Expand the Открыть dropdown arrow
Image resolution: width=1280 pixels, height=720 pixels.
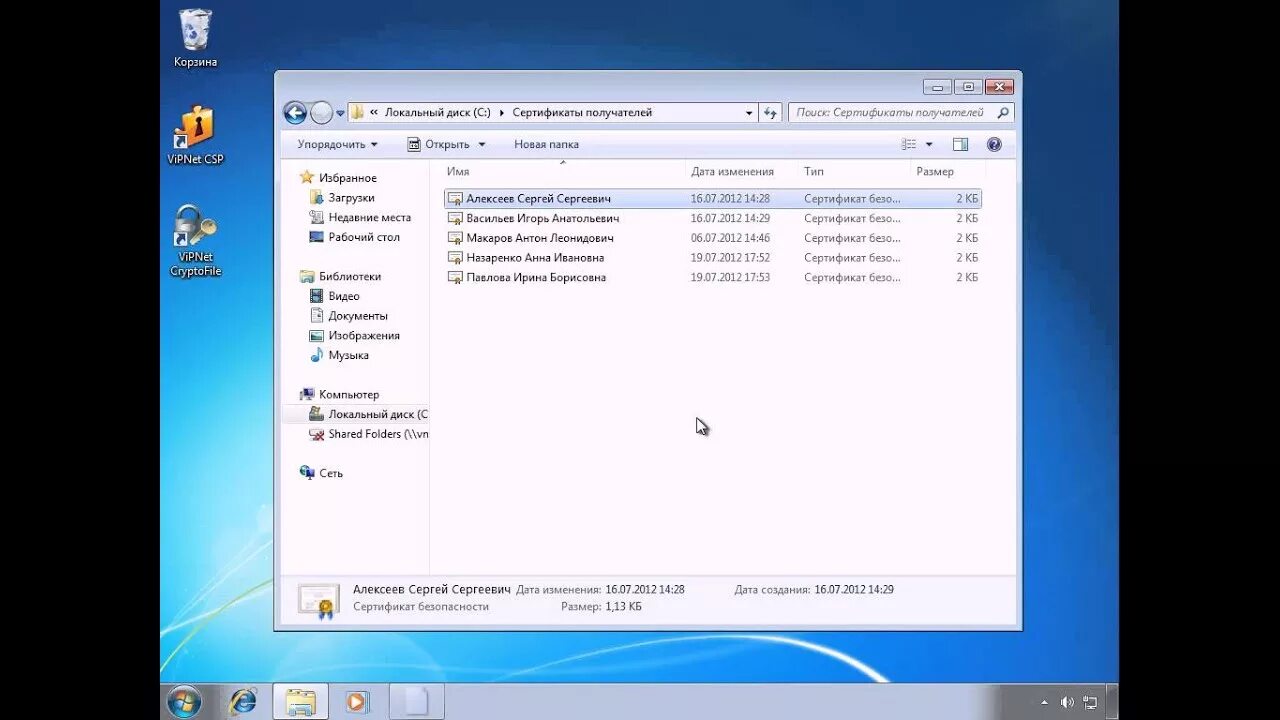pyautogui.click(x=481, y=144)
